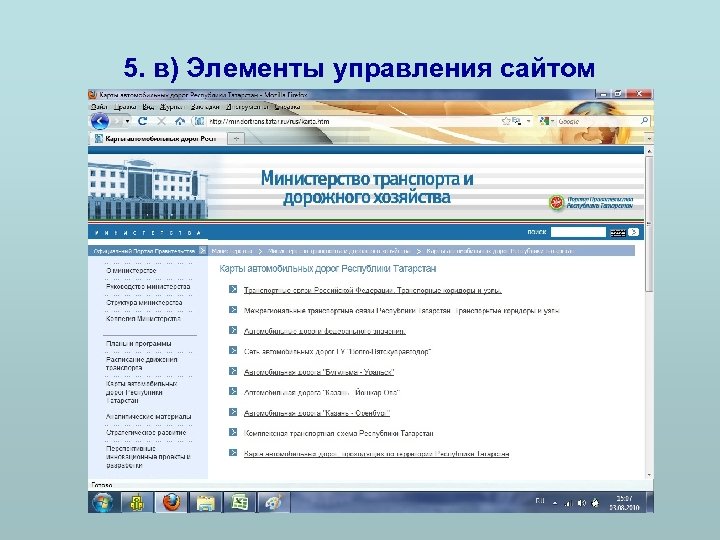The width and height of the screenshot is (720, 540).
Task: Open Windows Explorer folder icon in taskbar
Action: tap(205, 502)
